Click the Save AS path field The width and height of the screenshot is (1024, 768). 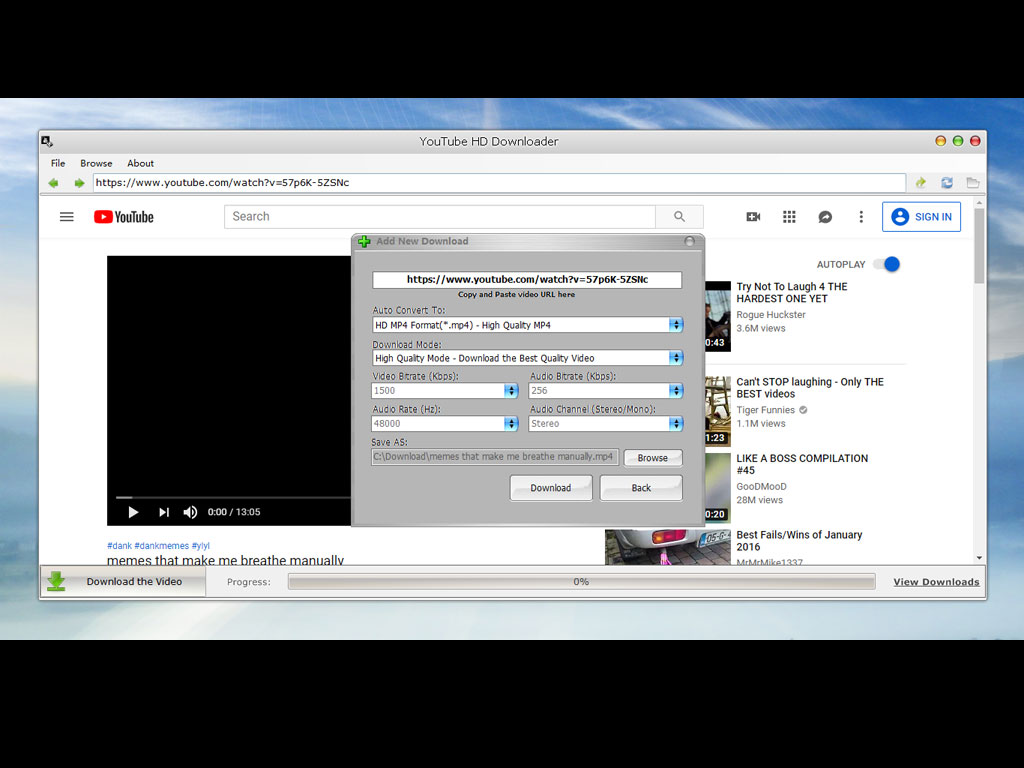(x=494, y=456)
